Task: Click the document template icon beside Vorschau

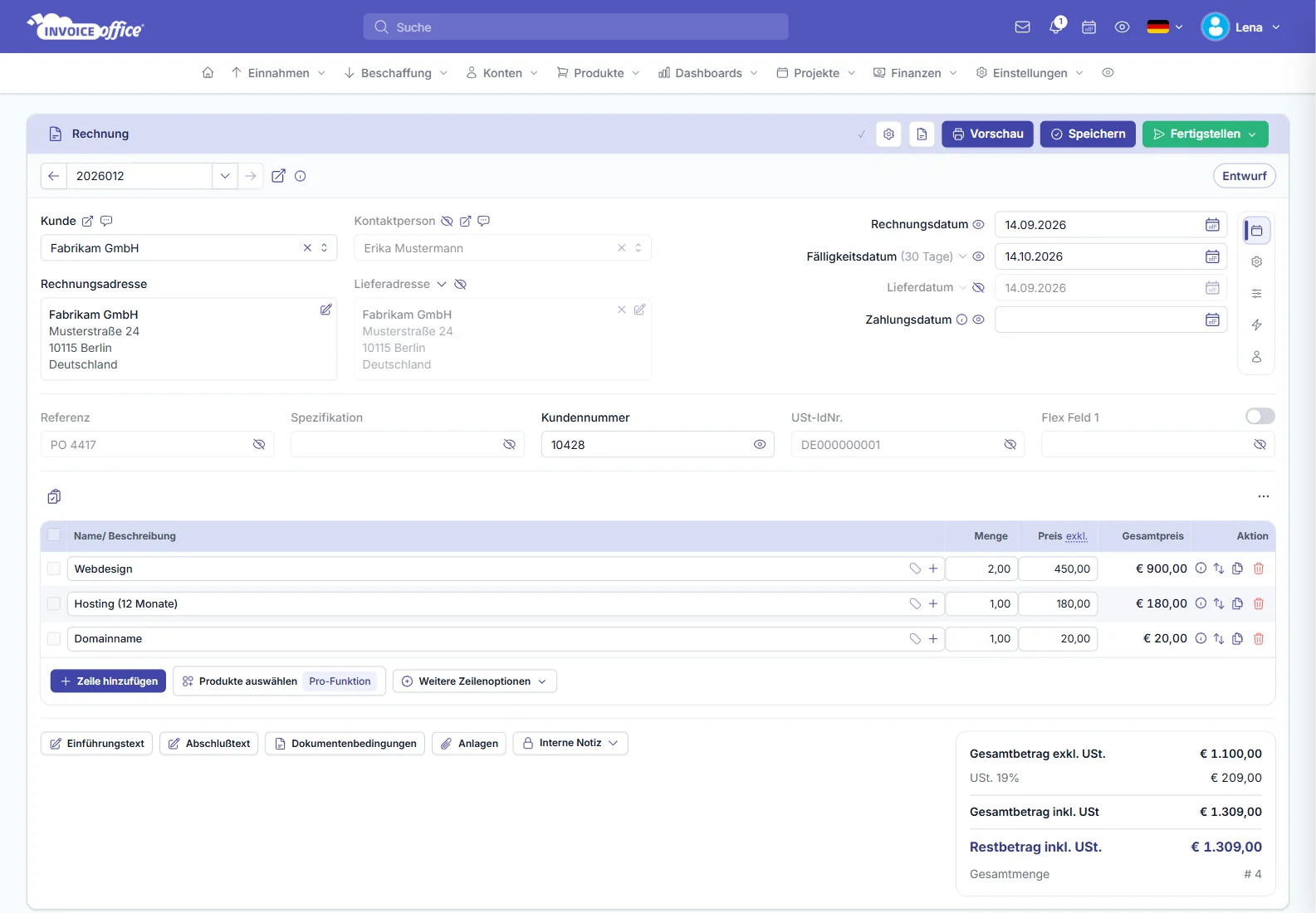Action: [x=922, y=134]
